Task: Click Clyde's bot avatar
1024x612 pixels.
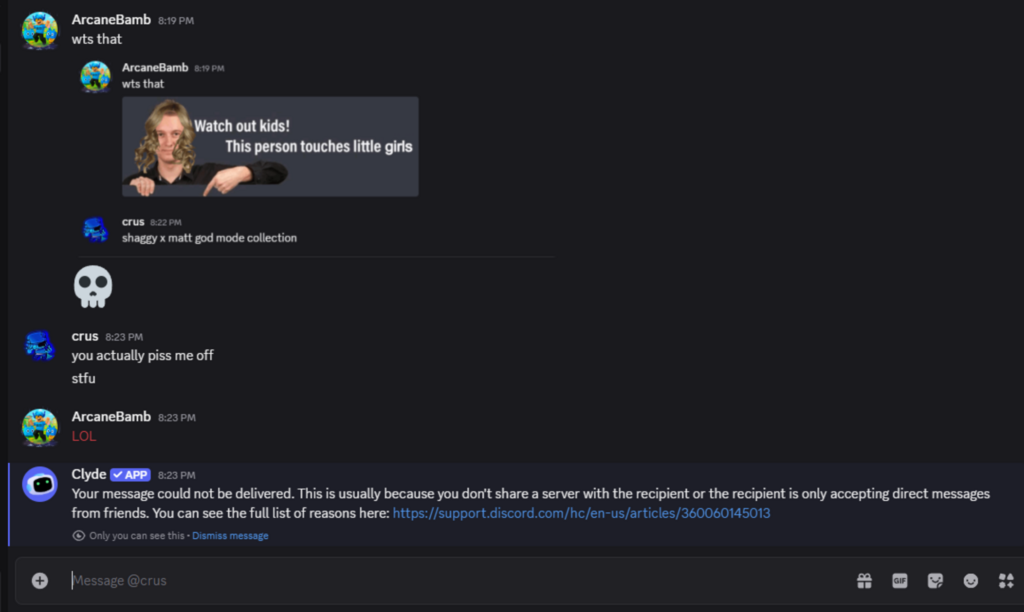Action: tap(40, 484)
